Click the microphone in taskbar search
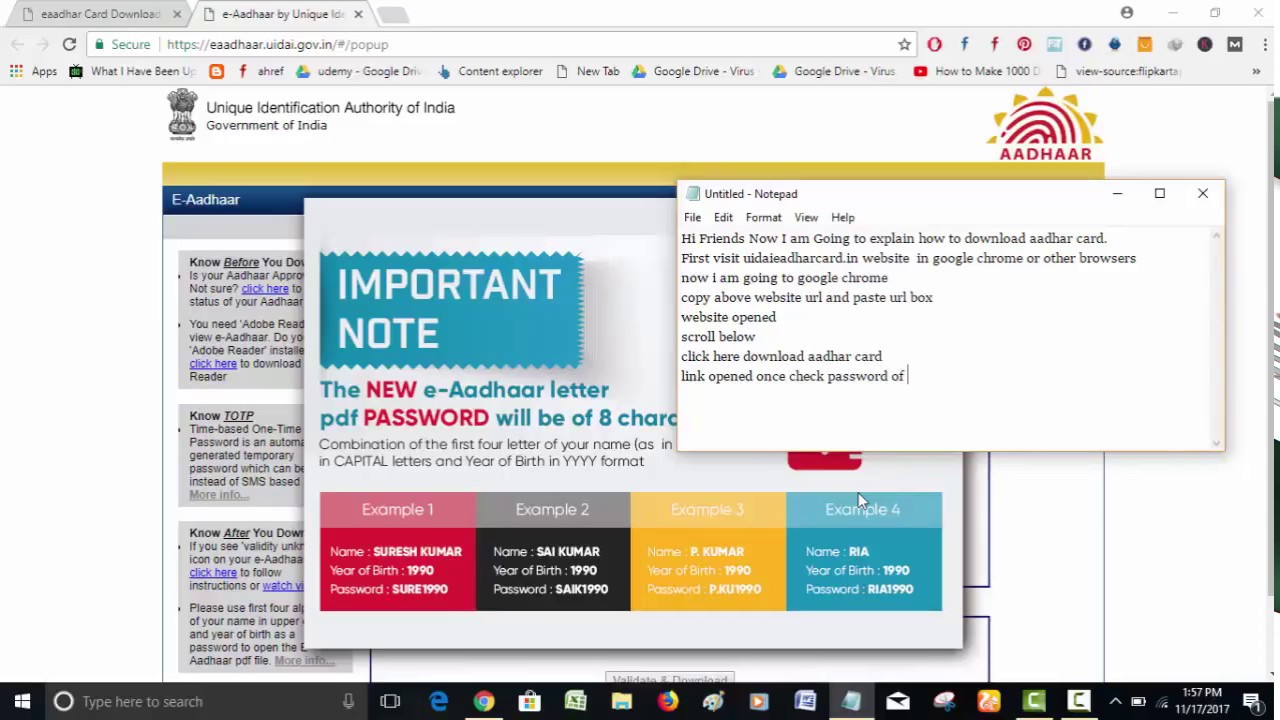The width and height of the screenshot is (1280, 720). click(348, 701)
